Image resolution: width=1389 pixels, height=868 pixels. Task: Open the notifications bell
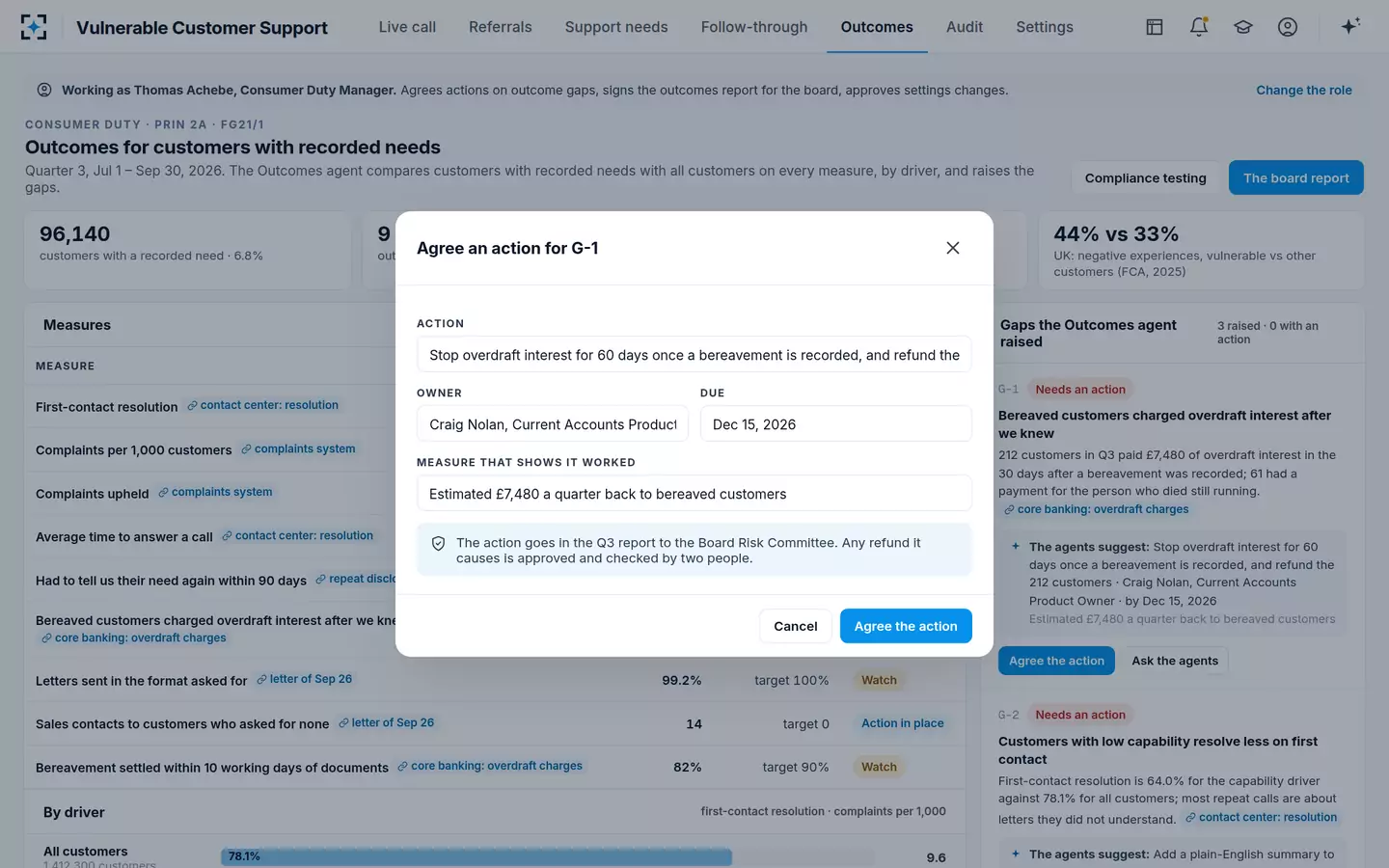point(1199,27)
